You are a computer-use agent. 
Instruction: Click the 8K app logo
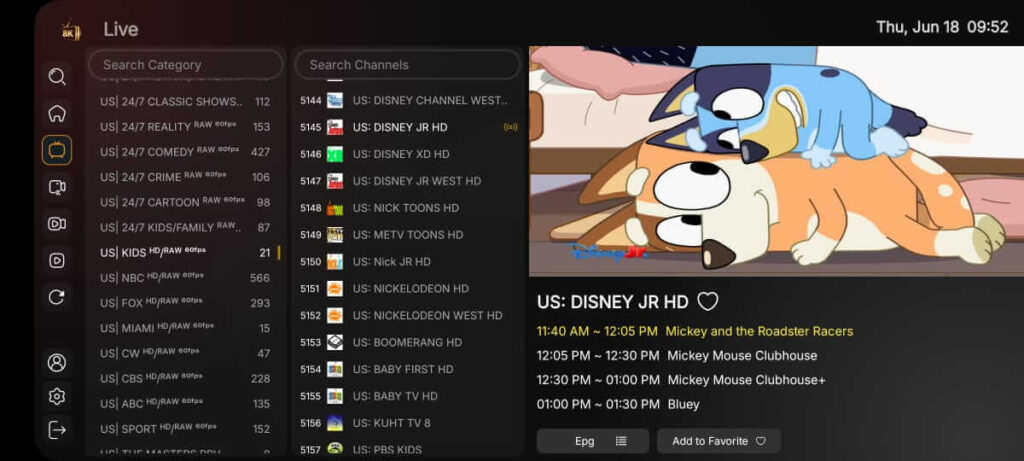point(70,30)
